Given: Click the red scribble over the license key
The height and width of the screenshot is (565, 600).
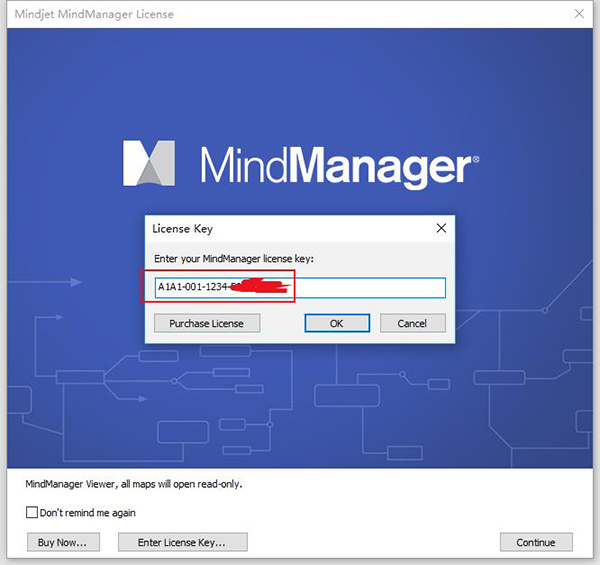Looking at the screenshot, I should [260, 288].
